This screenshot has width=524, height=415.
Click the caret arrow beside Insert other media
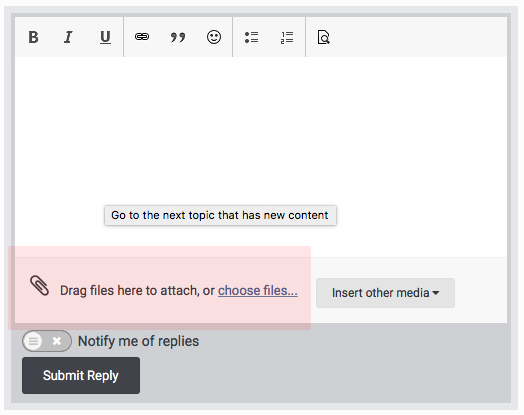(x=436, y=293)
